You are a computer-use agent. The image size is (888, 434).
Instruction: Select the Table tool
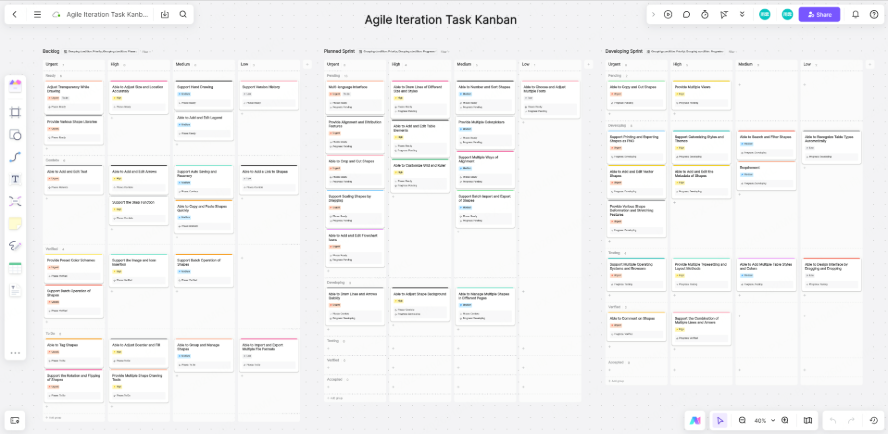click(15, 269)
